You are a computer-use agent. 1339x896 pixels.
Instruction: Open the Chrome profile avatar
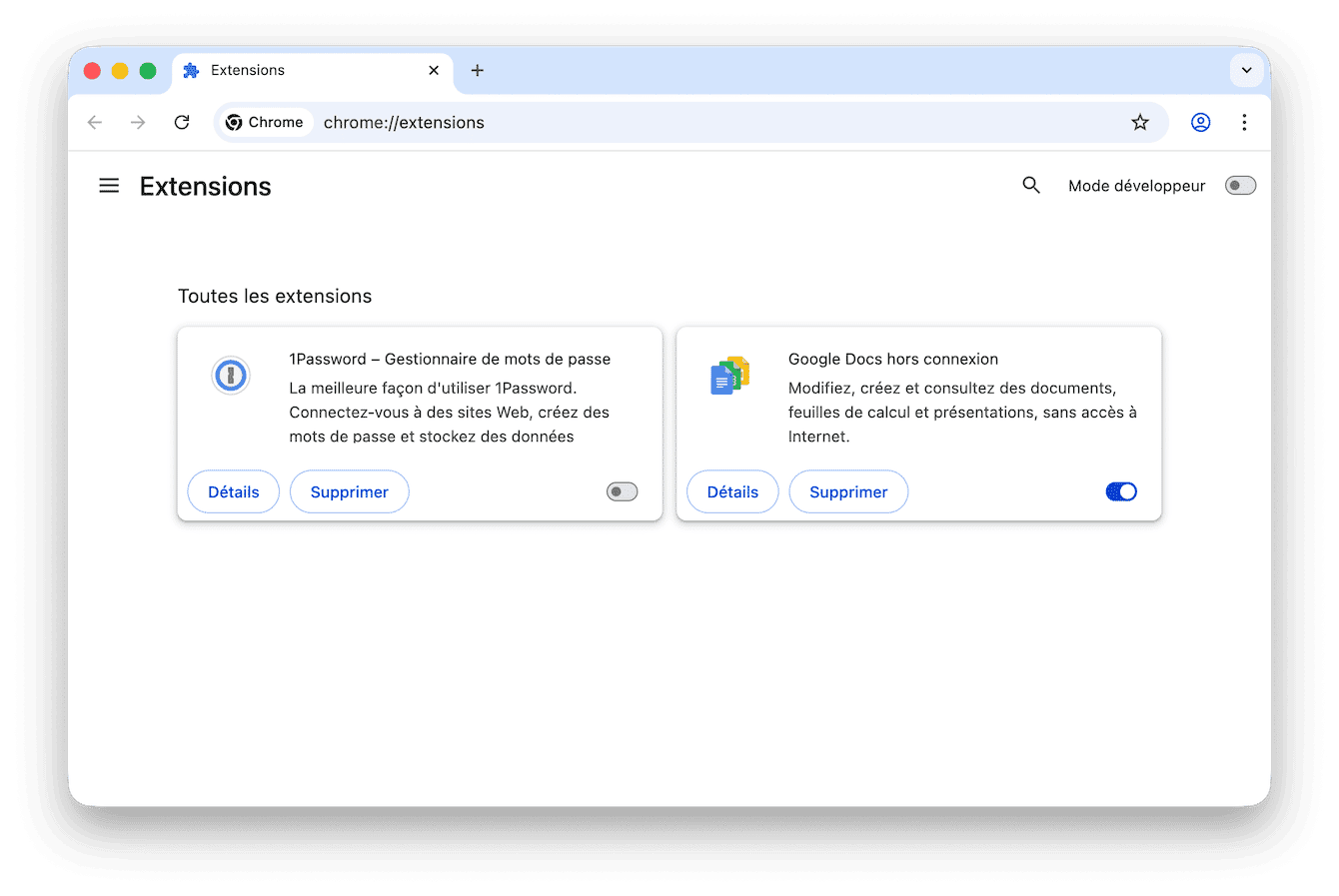point(1200,122)
